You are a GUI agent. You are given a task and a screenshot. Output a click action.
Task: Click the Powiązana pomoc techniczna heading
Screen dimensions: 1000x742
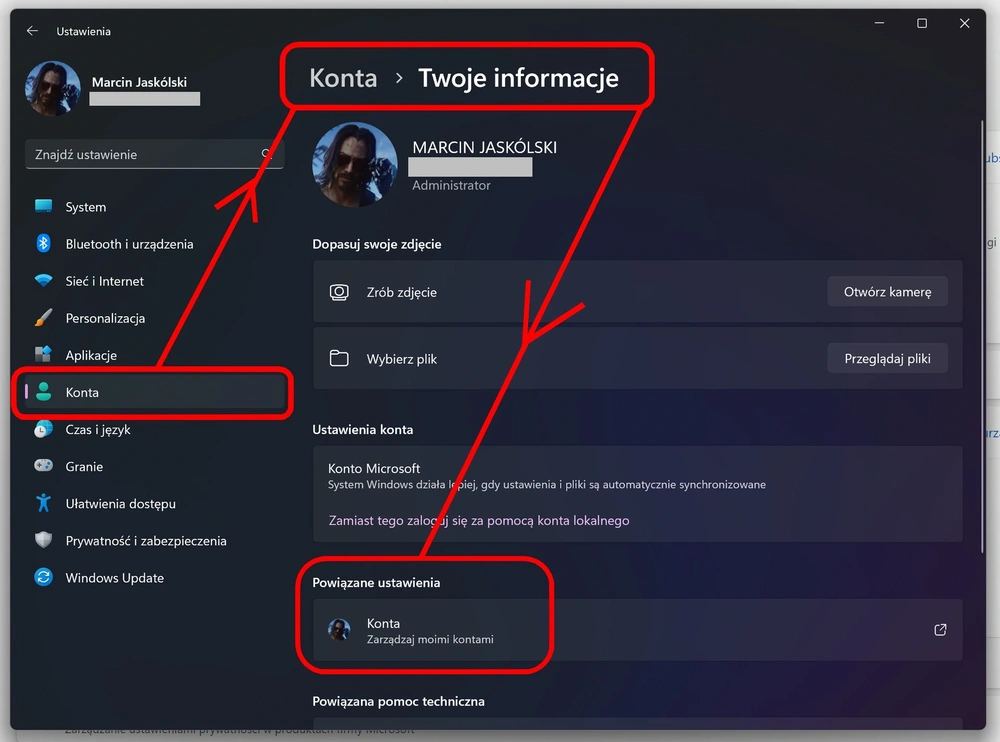[398, 701]
